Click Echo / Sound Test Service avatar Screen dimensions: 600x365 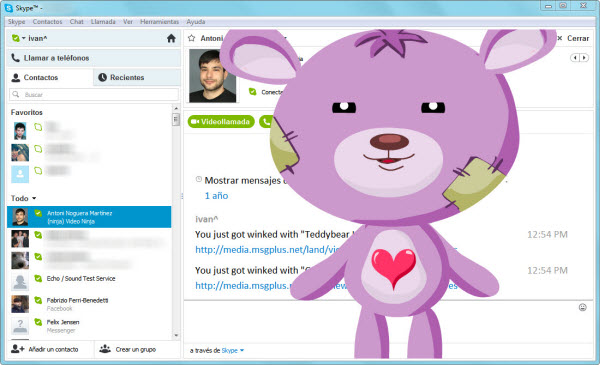coord(20,282)
